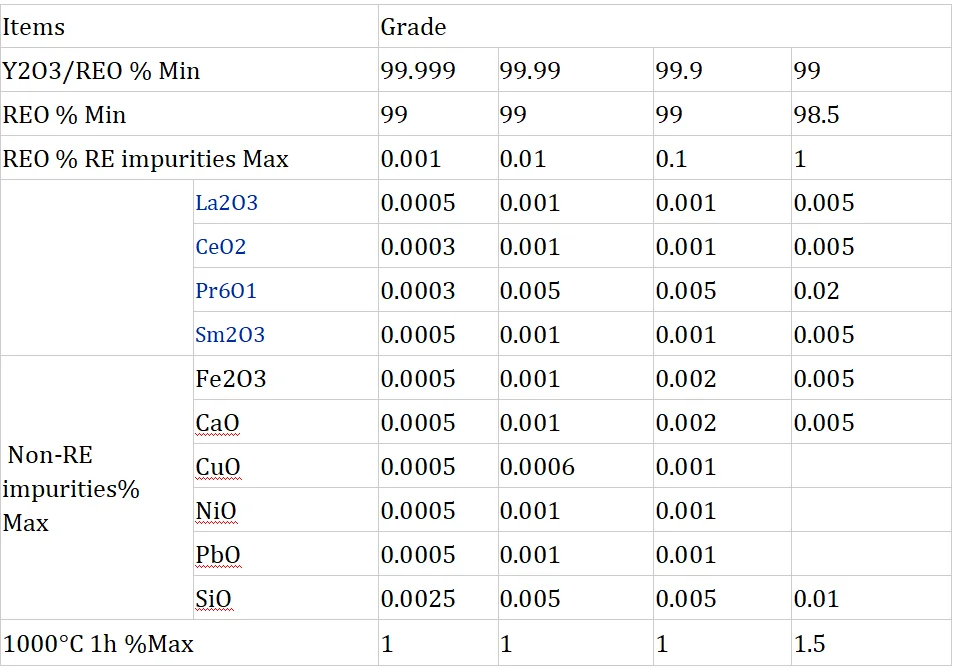Click the CaO row label
Screen dimensions: 954x669
(x=217, y=423)
